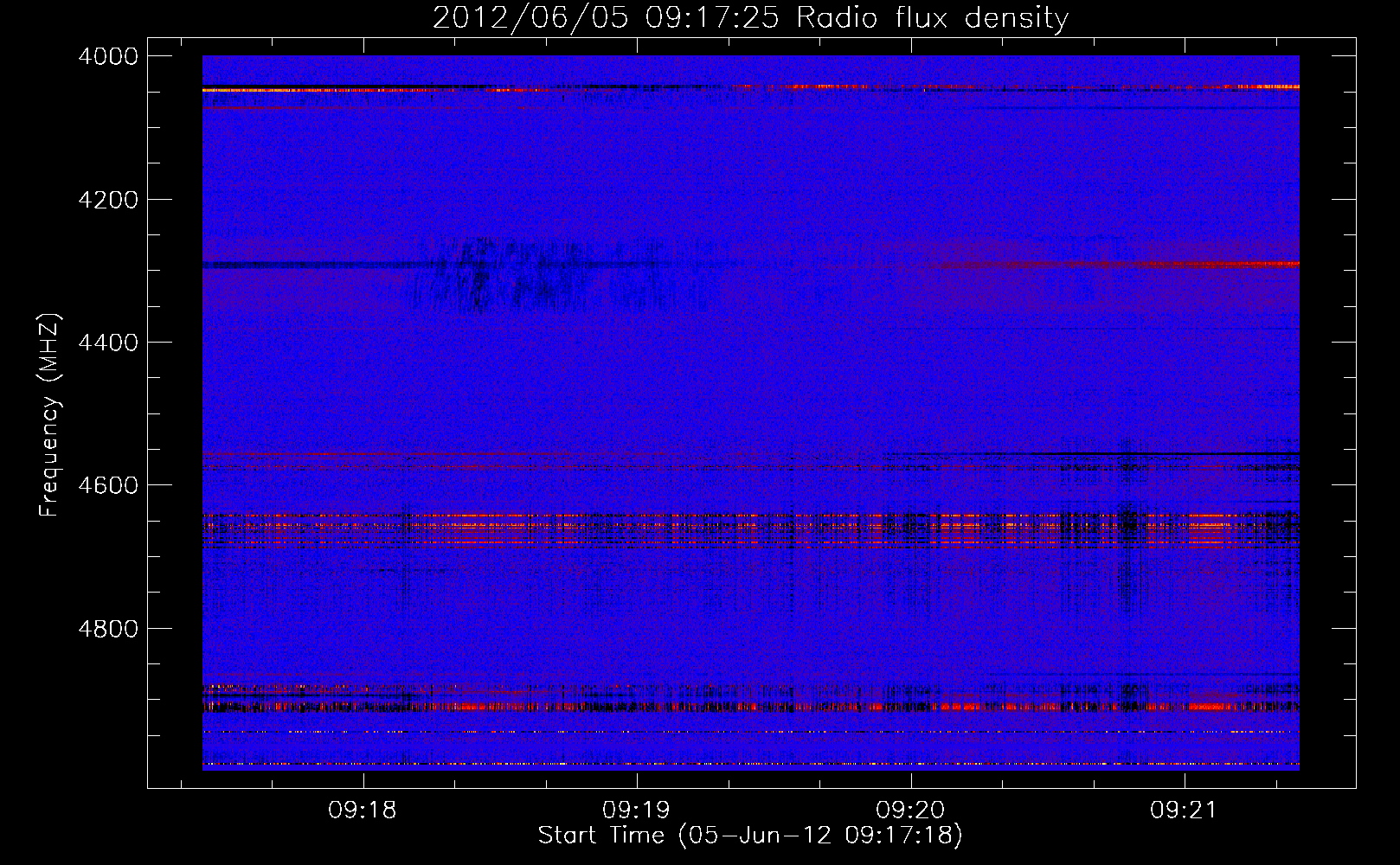
Task: Select the 4800 frequency tick label
Action: 108,628
